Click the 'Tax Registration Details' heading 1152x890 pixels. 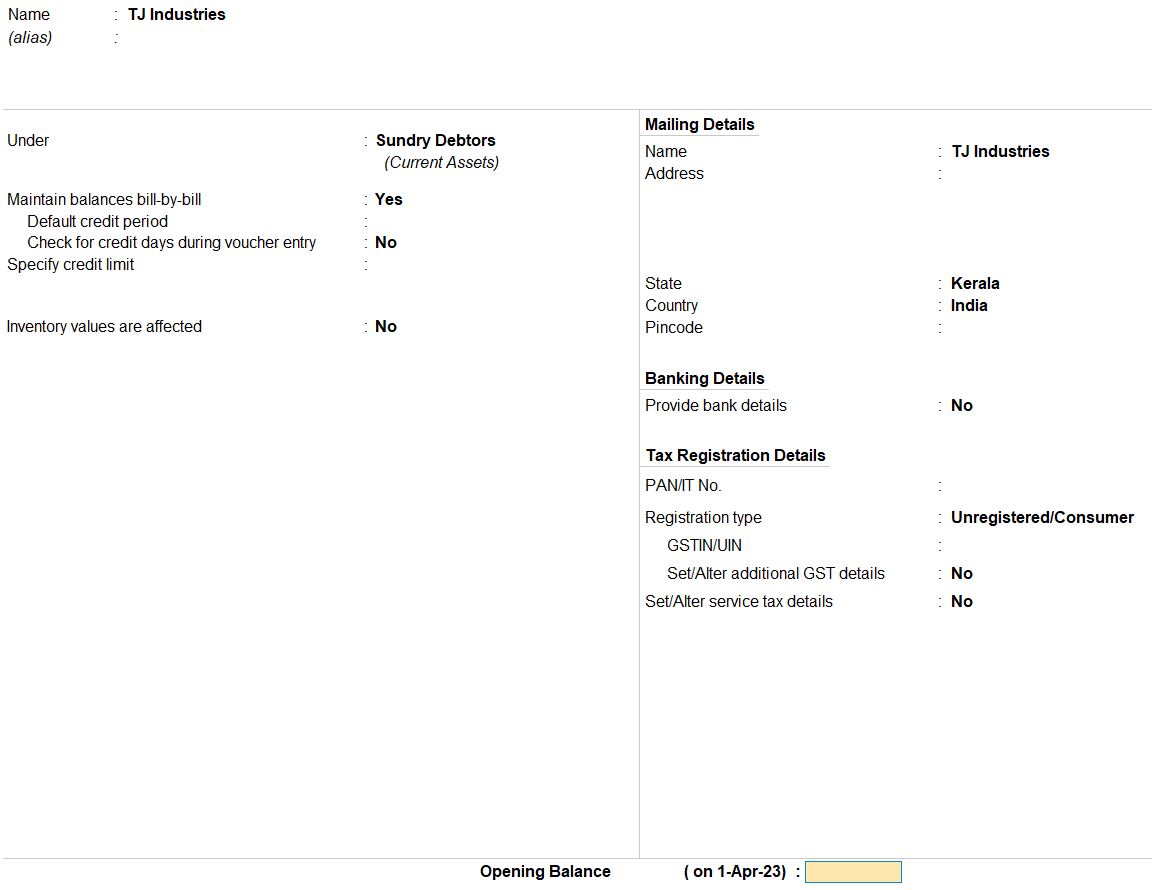click(x=735, y=456)
